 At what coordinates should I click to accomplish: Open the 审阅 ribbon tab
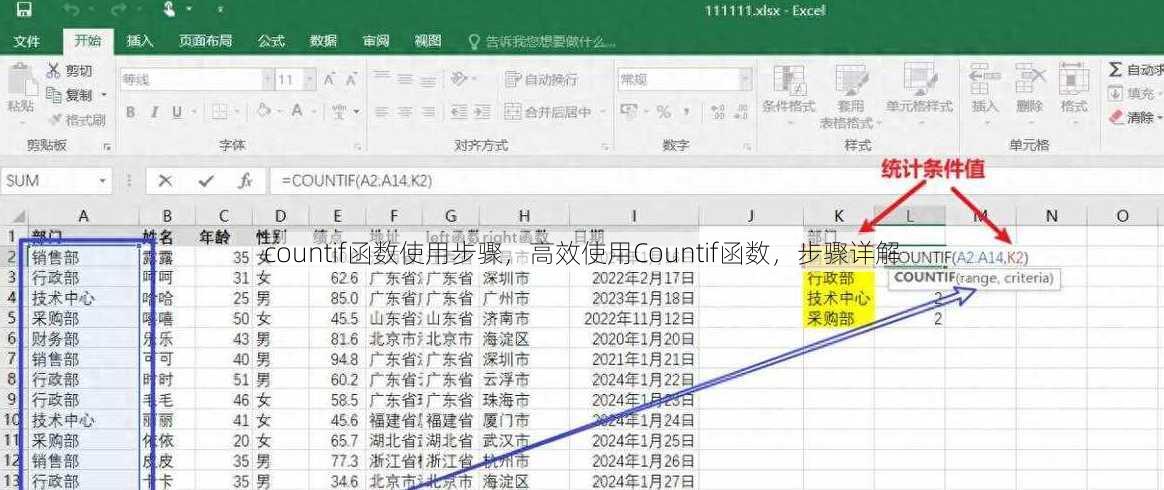tap(376, 41)
